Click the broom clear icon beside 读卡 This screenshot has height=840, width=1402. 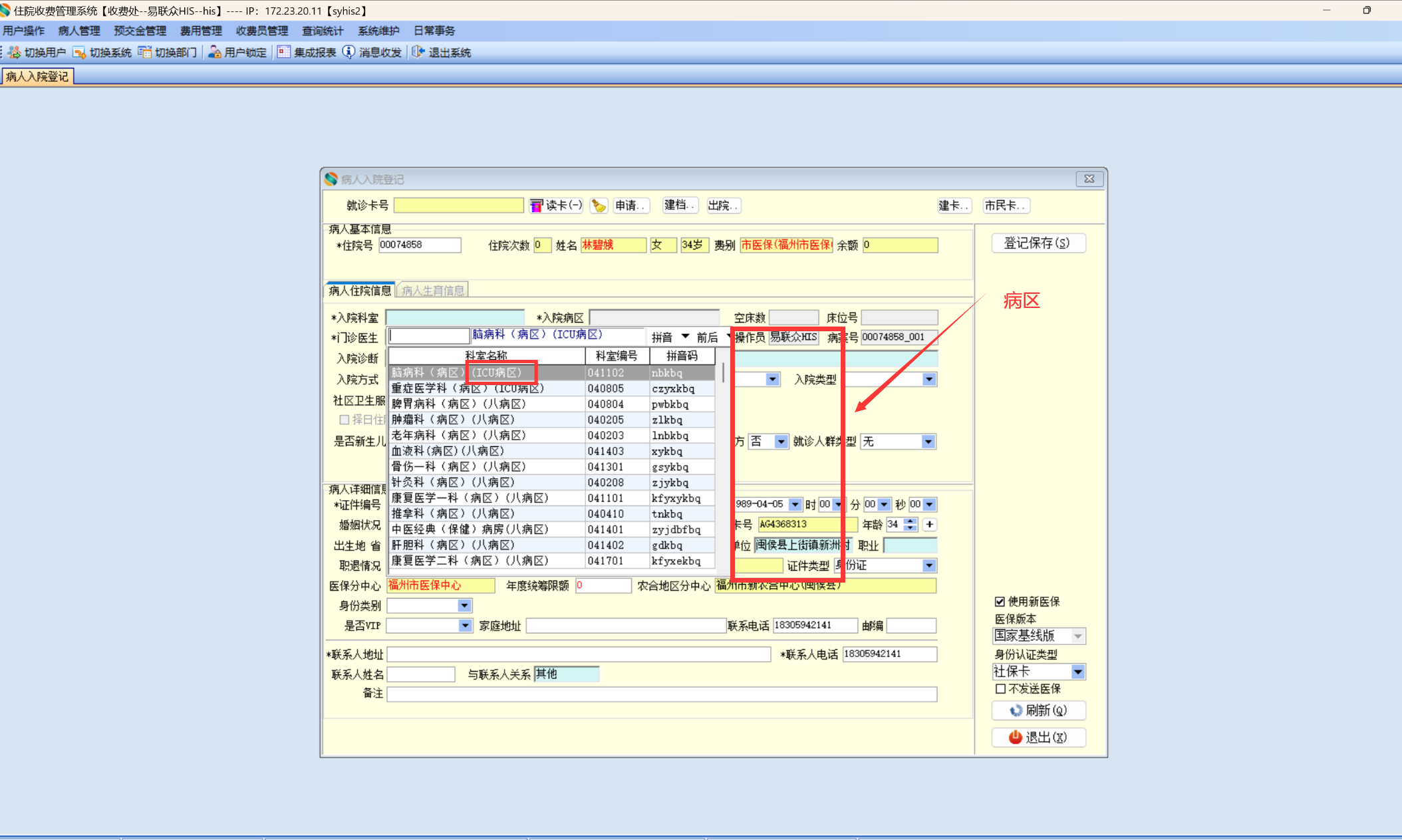[599, 206]
